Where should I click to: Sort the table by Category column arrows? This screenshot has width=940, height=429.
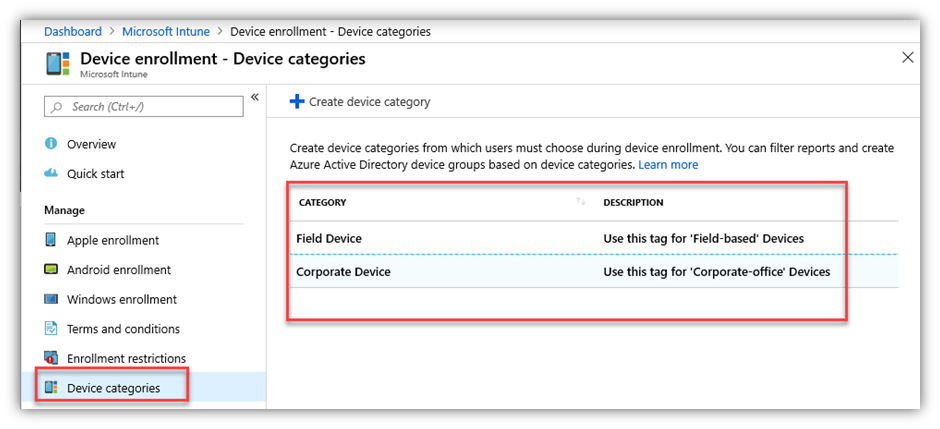click(x=581, y=202)
